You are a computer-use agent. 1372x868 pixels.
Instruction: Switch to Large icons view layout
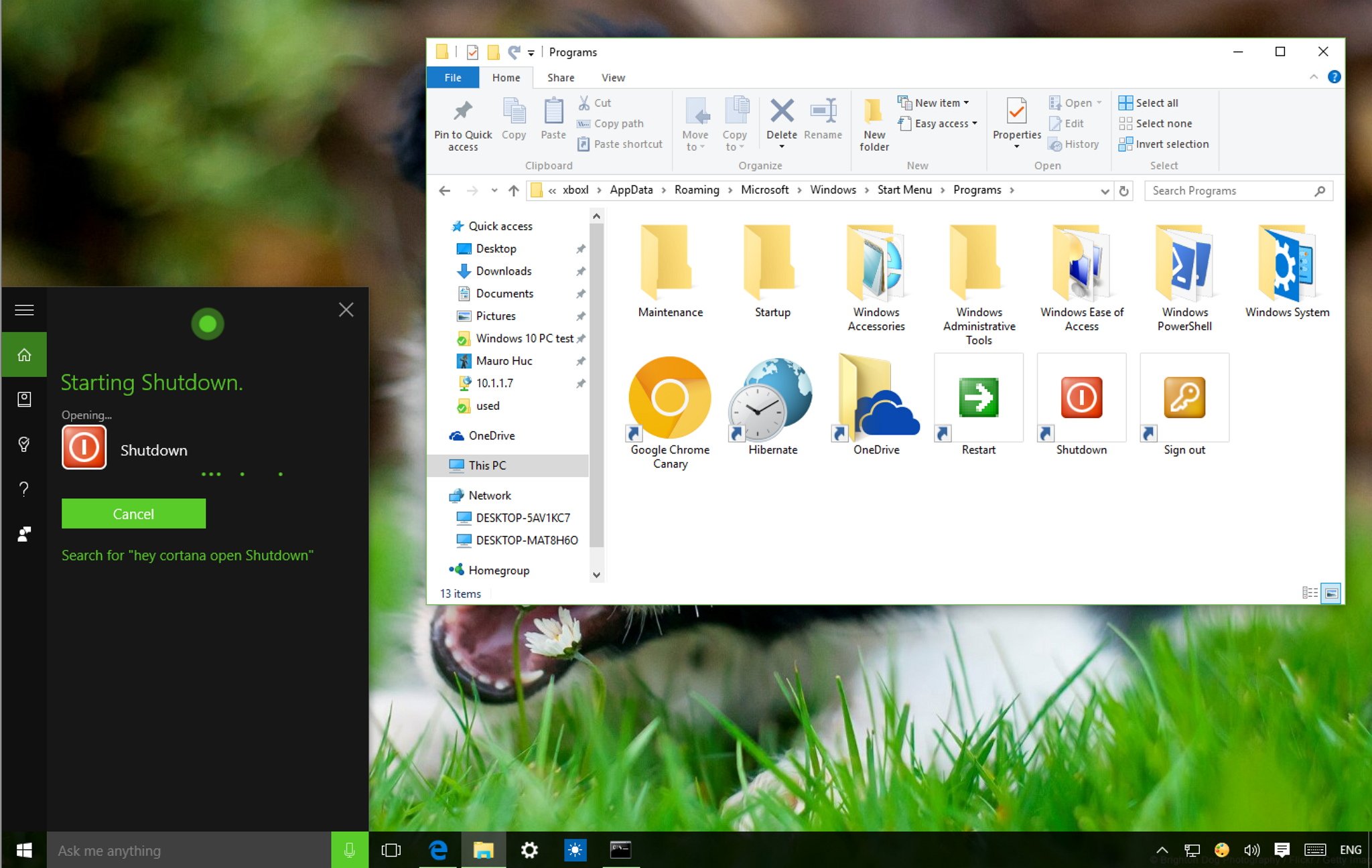coord(1331,593)
